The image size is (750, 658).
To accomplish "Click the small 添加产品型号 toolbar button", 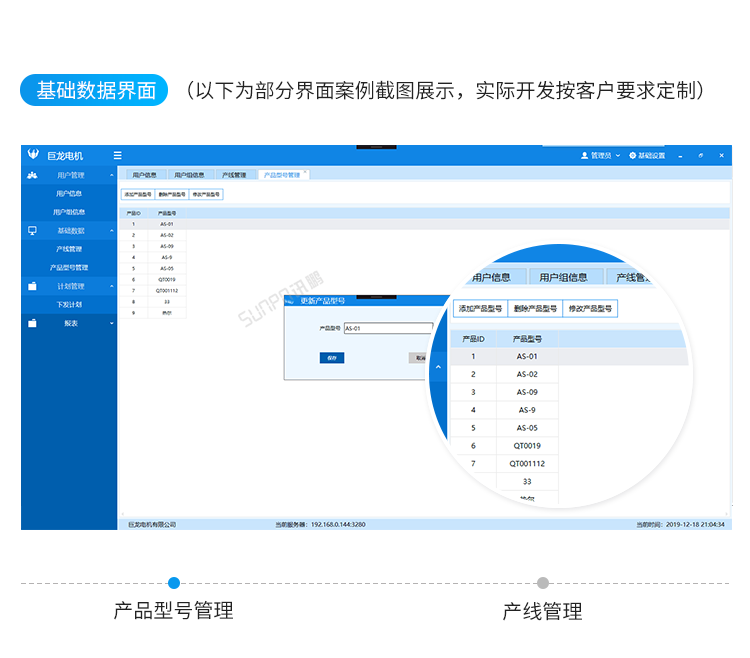I will (x=138, y=194).
